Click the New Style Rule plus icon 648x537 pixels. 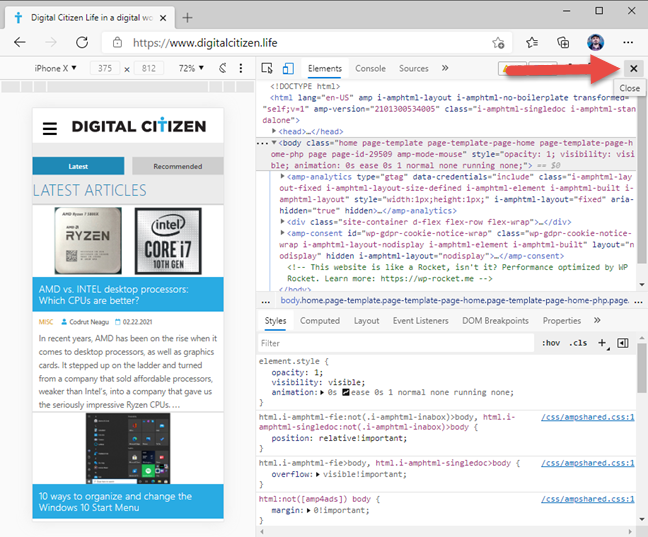[x=602, y=343]
